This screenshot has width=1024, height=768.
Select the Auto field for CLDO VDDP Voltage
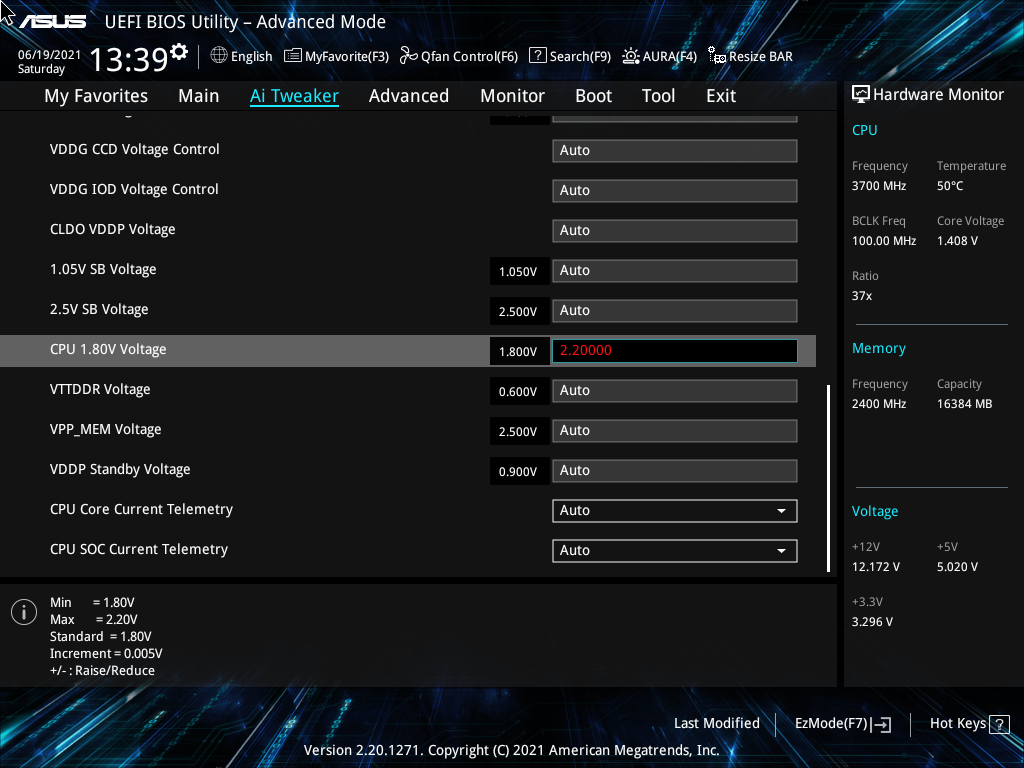pyautogui.click(x=674, y=230)
